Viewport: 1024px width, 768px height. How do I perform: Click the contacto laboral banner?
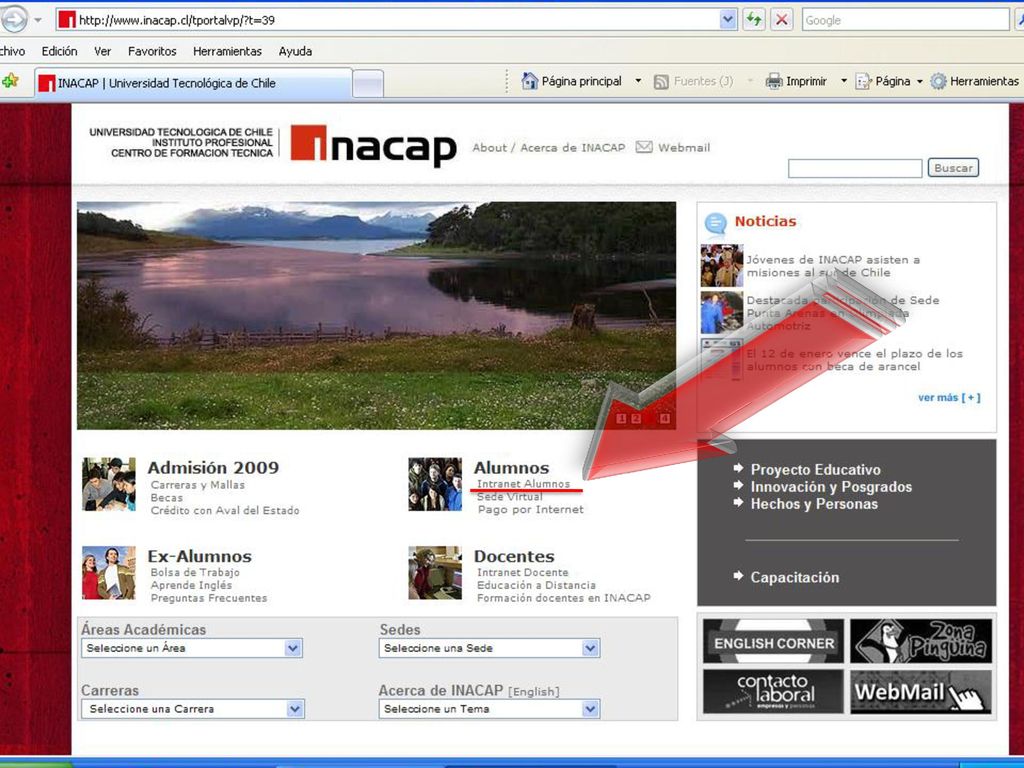point(774,692)
